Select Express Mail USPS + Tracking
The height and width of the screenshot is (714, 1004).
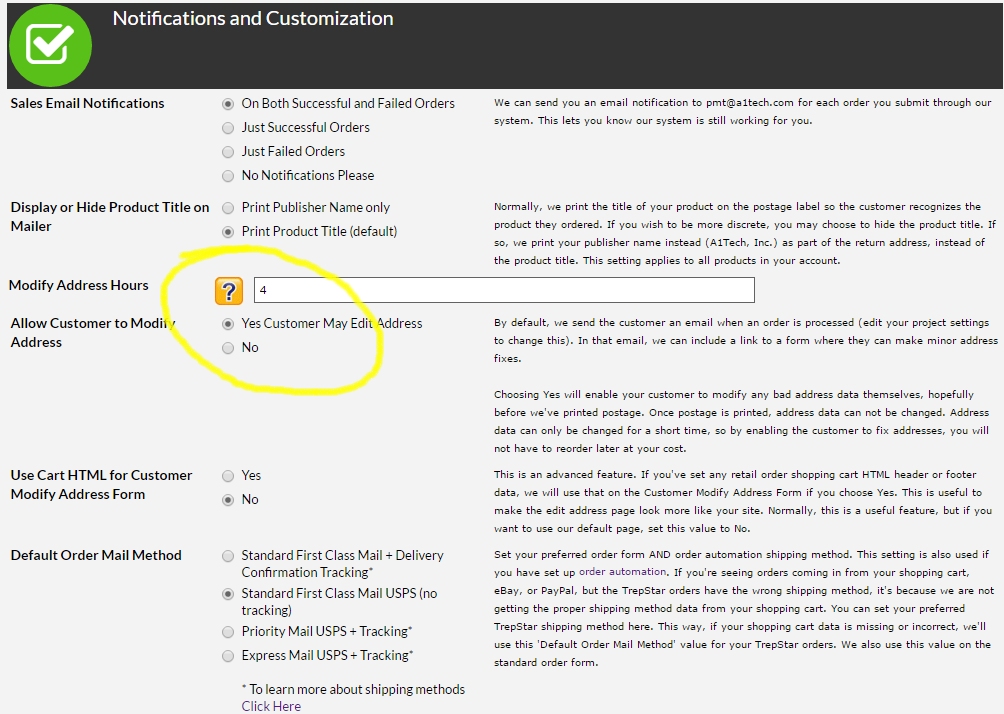point(228,656)
